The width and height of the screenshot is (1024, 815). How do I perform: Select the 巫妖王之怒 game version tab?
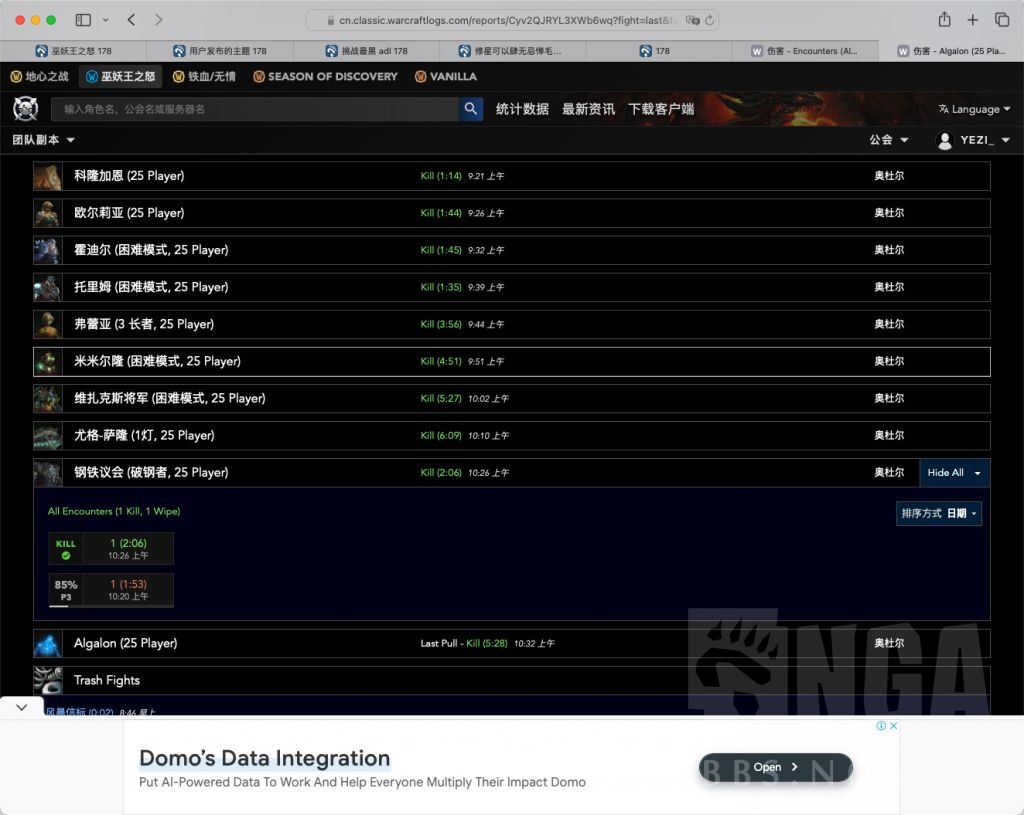(121, 76)
